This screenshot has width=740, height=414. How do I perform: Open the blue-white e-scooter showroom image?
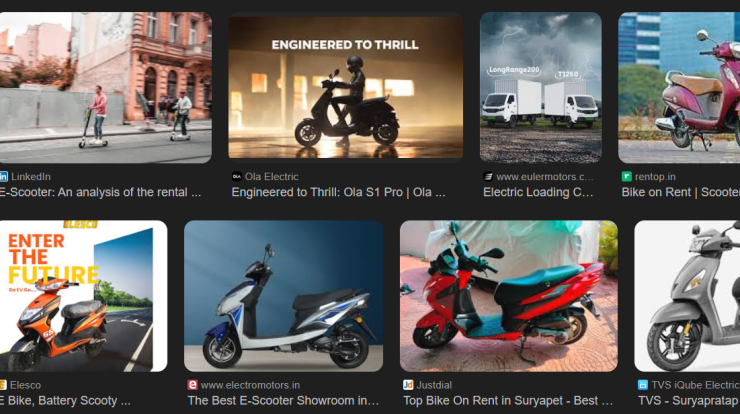click(283, 296)
